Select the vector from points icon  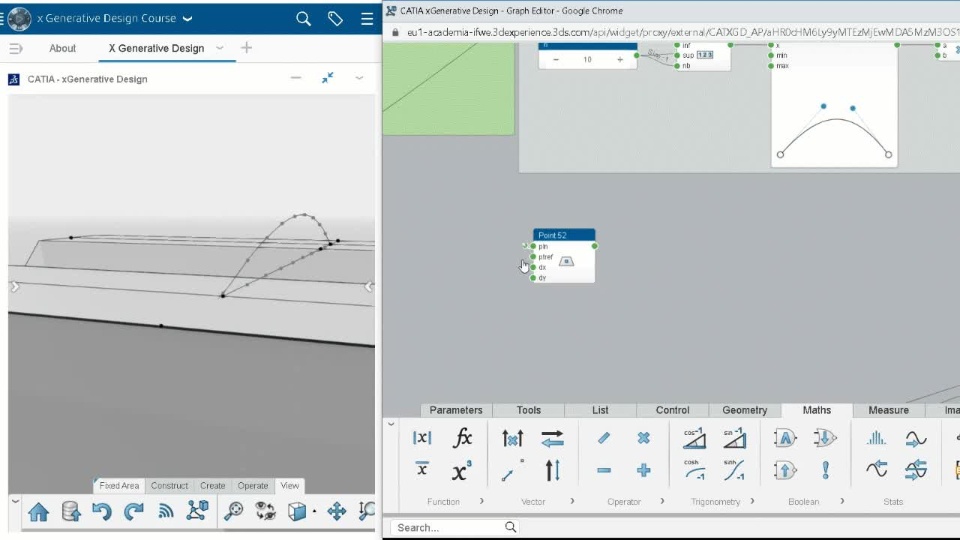coord(512,470)
